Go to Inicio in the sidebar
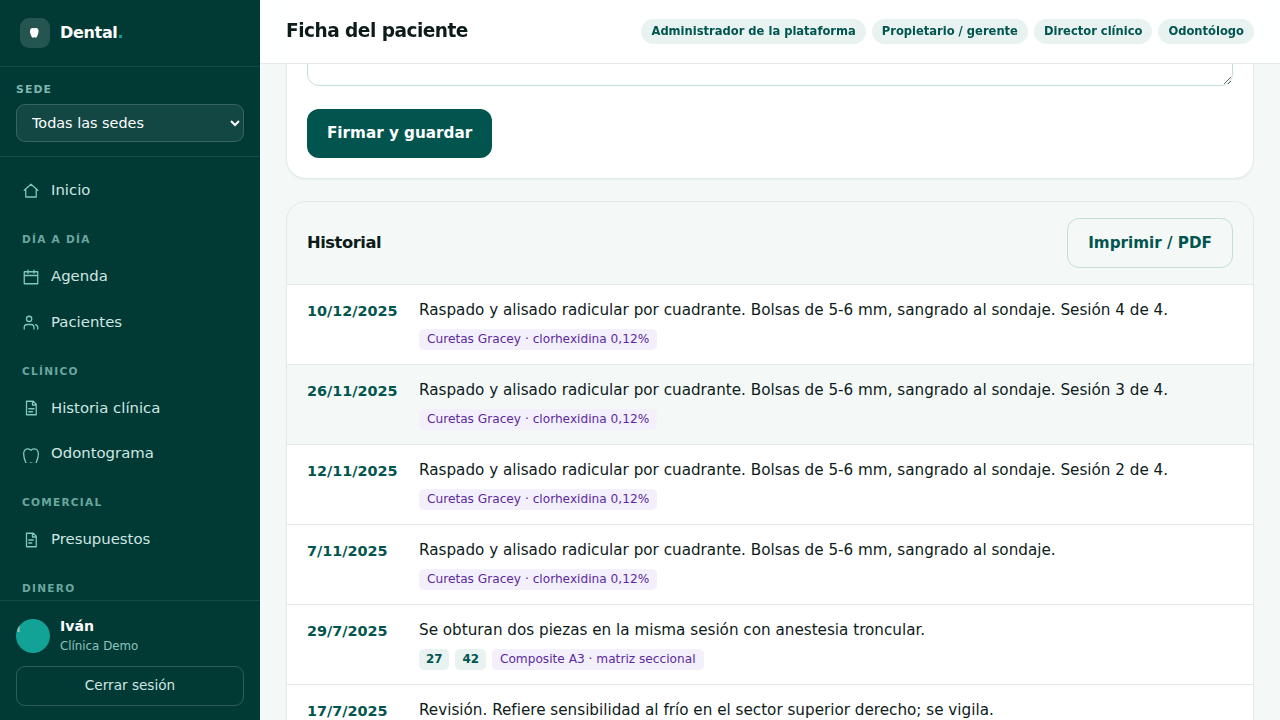1280x720 pixels. (x=130, y=190)
